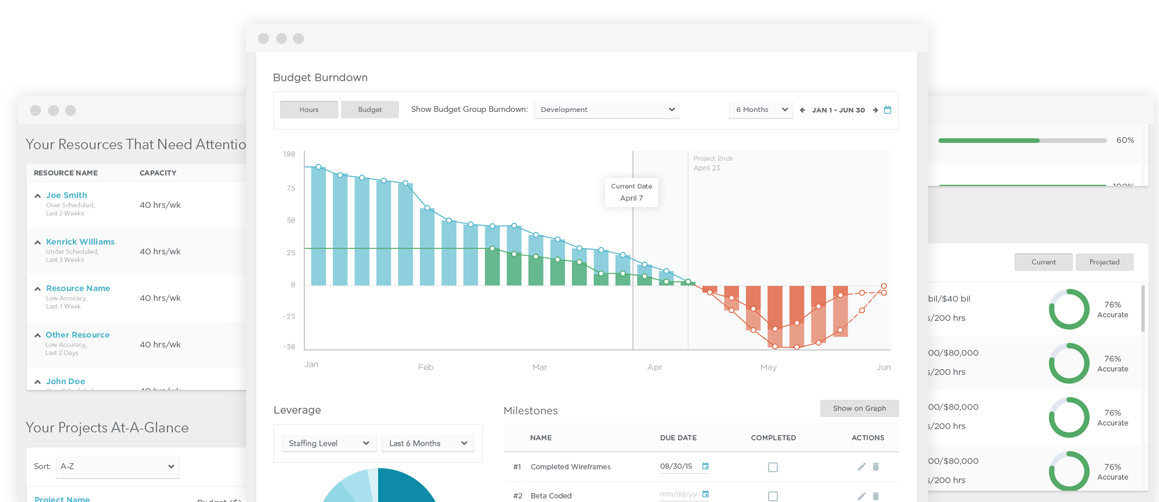The width and height of the screenshot is (1159, 502).
Task: Open the calendar icon beside Jun 30
Action: 888,110
